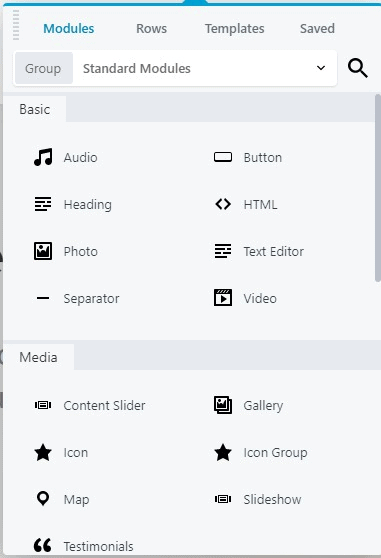
Task: Click the Audio module label
Action: point(80,157)
